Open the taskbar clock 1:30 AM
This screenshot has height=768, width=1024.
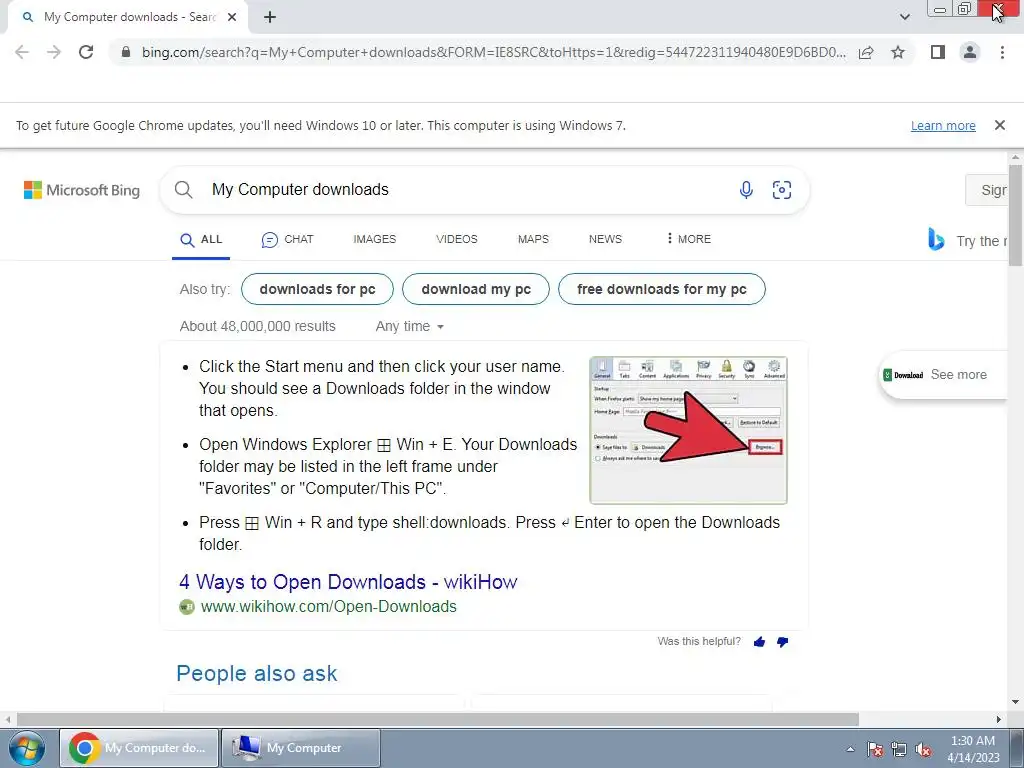point(973,749)
